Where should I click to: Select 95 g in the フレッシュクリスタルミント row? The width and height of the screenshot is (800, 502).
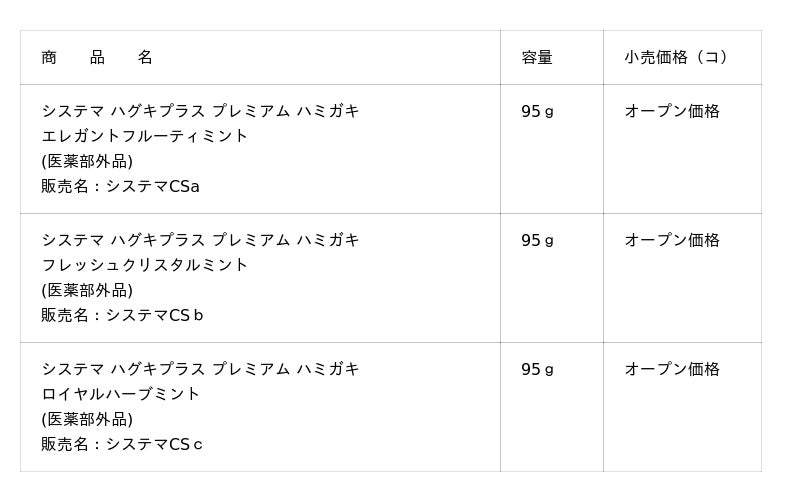point(537,240)
